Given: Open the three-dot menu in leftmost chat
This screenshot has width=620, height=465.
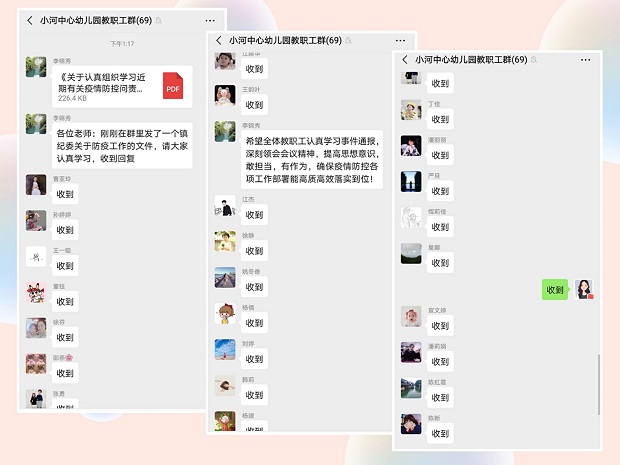Looking at the screenshot, I should pyautogui.click(x=209, y=20).
